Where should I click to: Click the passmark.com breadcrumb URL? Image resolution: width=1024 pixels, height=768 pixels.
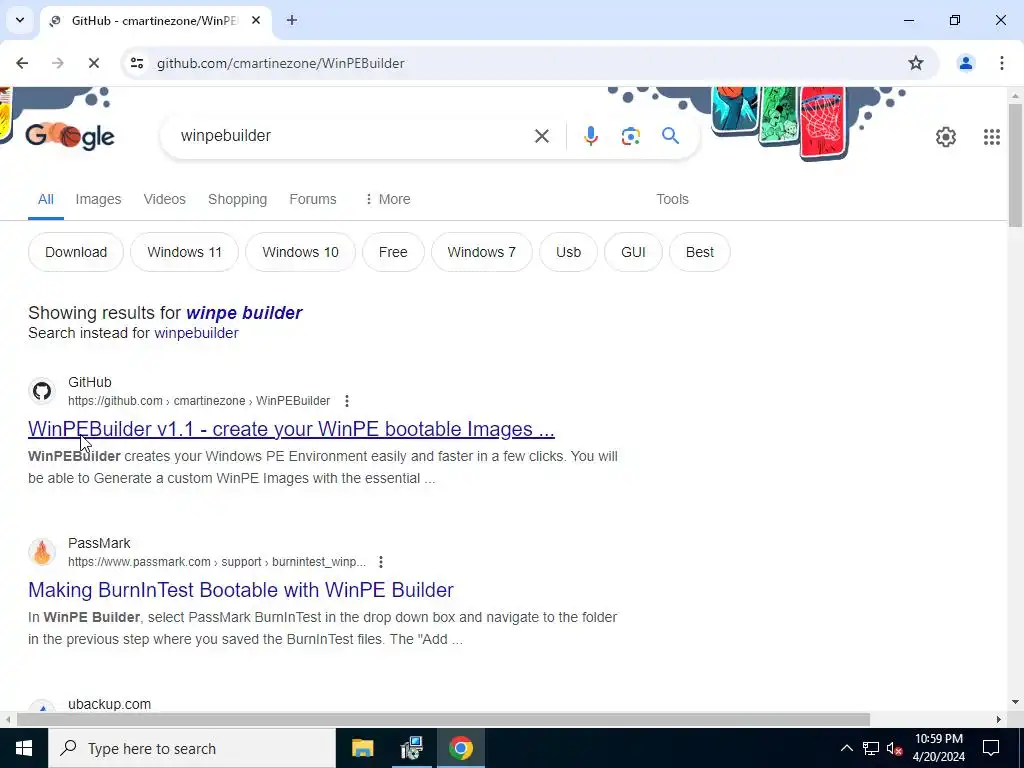(x=217, y=562)
